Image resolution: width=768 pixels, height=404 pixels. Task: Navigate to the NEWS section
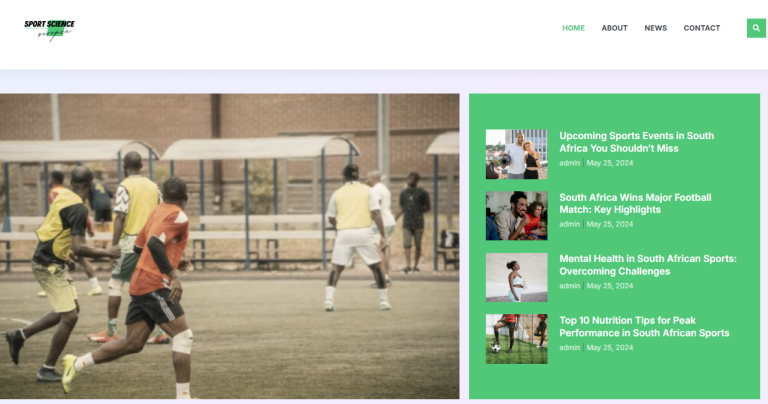click(x=655, y=28)
